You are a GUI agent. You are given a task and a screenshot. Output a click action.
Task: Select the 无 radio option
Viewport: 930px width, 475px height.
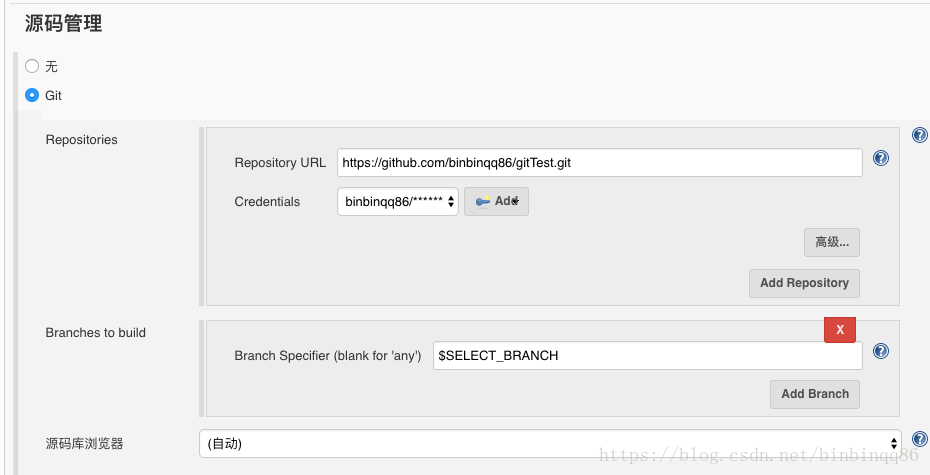(x=32, y=66)
